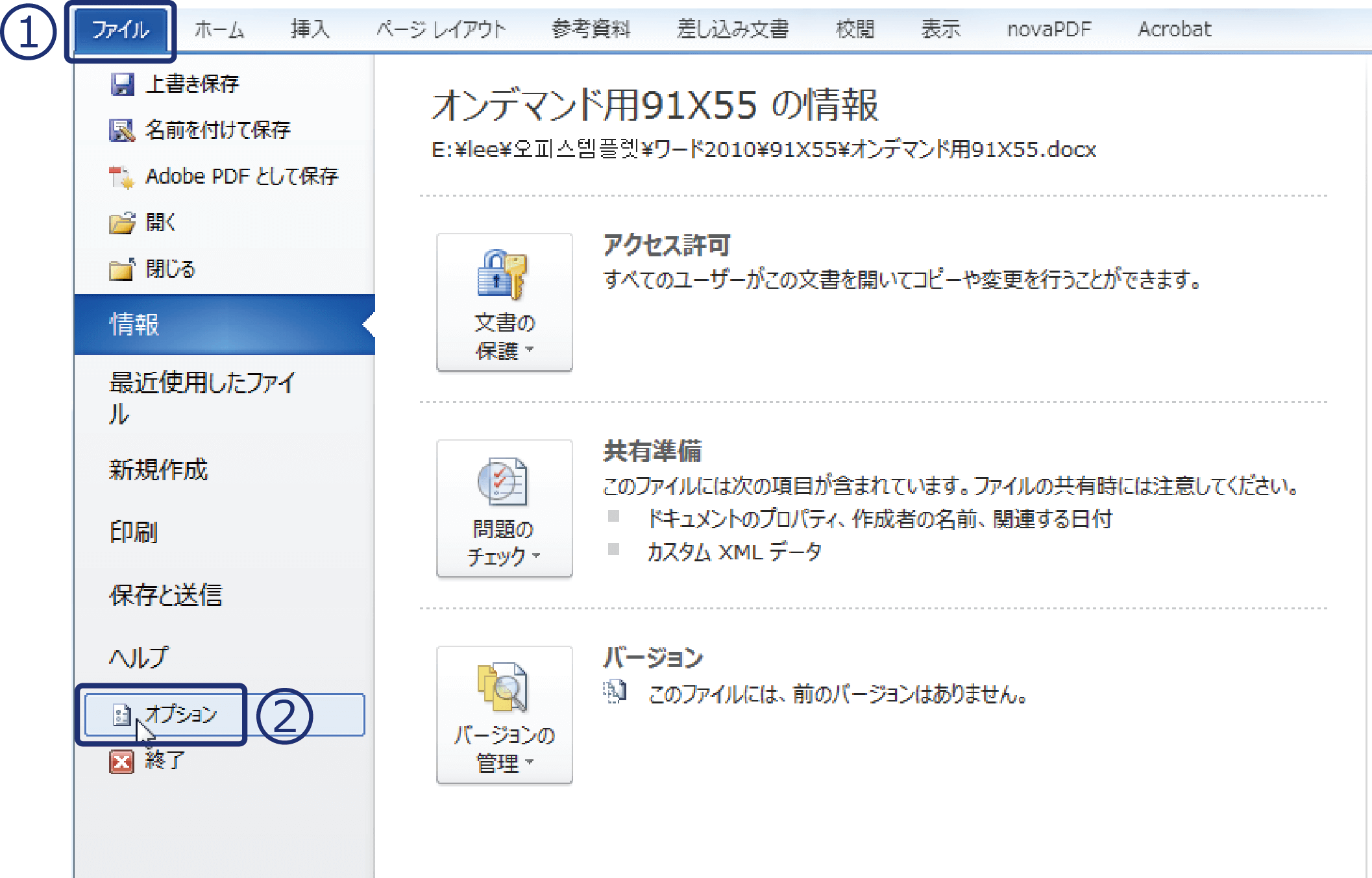Click the バージョン heading

pos(653,657)
